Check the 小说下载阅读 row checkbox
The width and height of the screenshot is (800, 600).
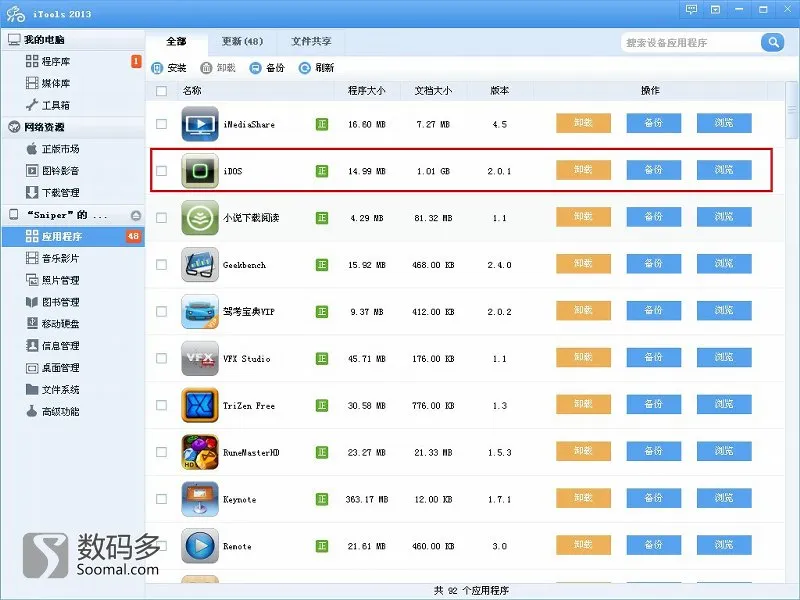coord(162,218)
